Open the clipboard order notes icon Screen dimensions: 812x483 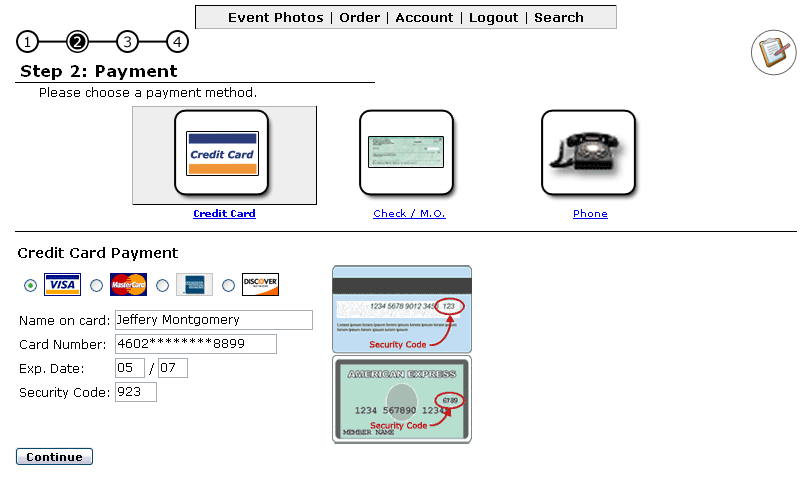[774, 52]
